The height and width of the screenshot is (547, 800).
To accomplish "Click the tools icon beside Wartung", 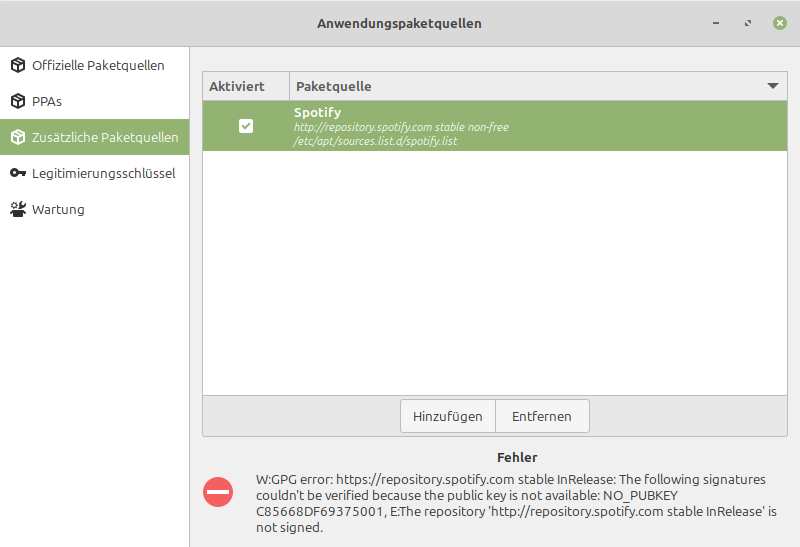I will (18, 210).
